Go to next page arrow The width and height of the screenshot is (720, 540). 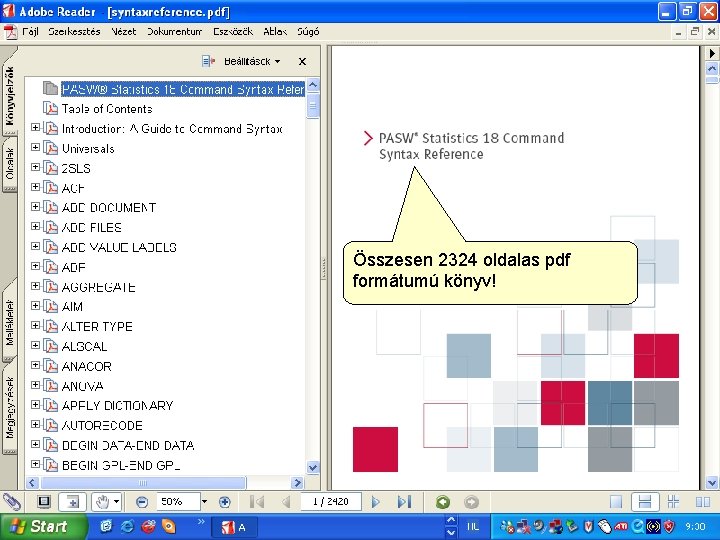coord(375,502)
